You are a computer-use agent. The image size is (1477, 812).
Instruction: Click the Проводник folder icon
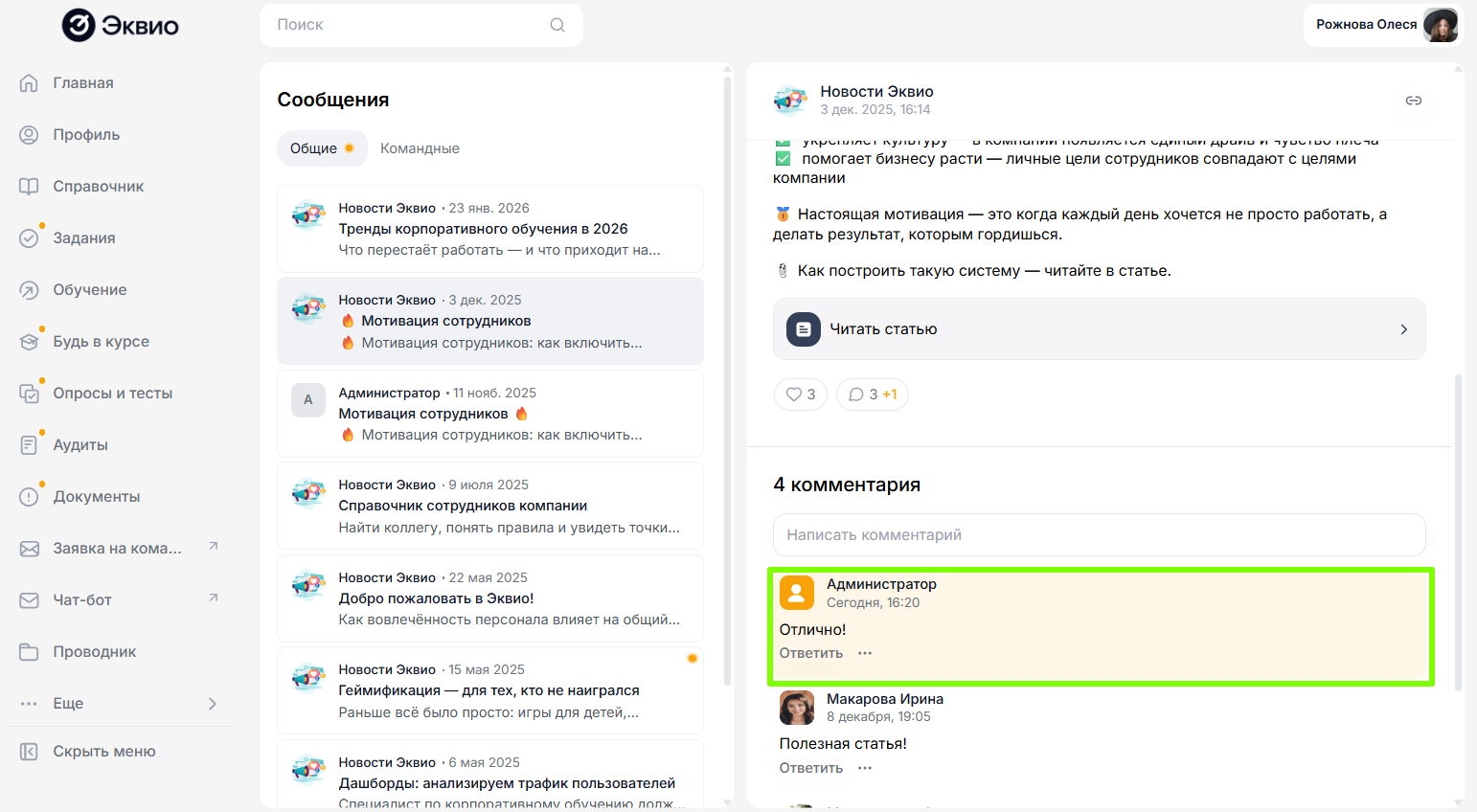(30, 652)
